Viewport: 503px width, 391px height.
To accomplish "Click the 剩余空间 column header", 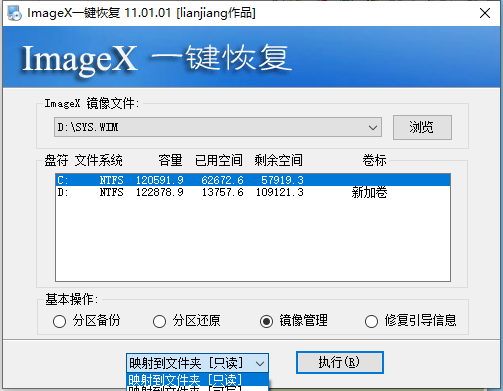I will point(278,160).
